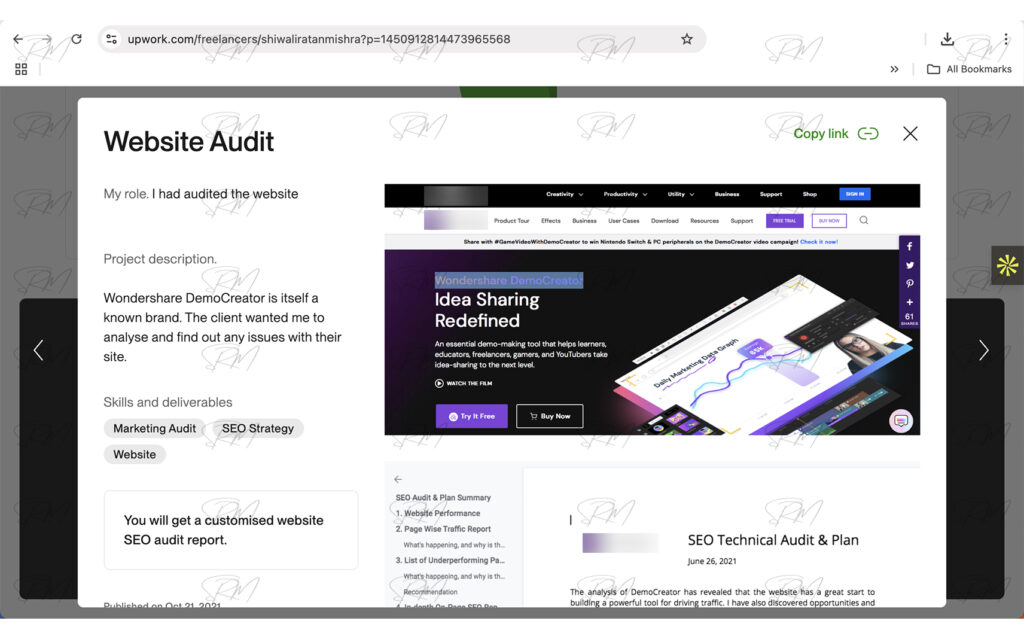This screenshot has height=639, width=1024.
Task: Click Product Tour menu item
Action: 511,221
